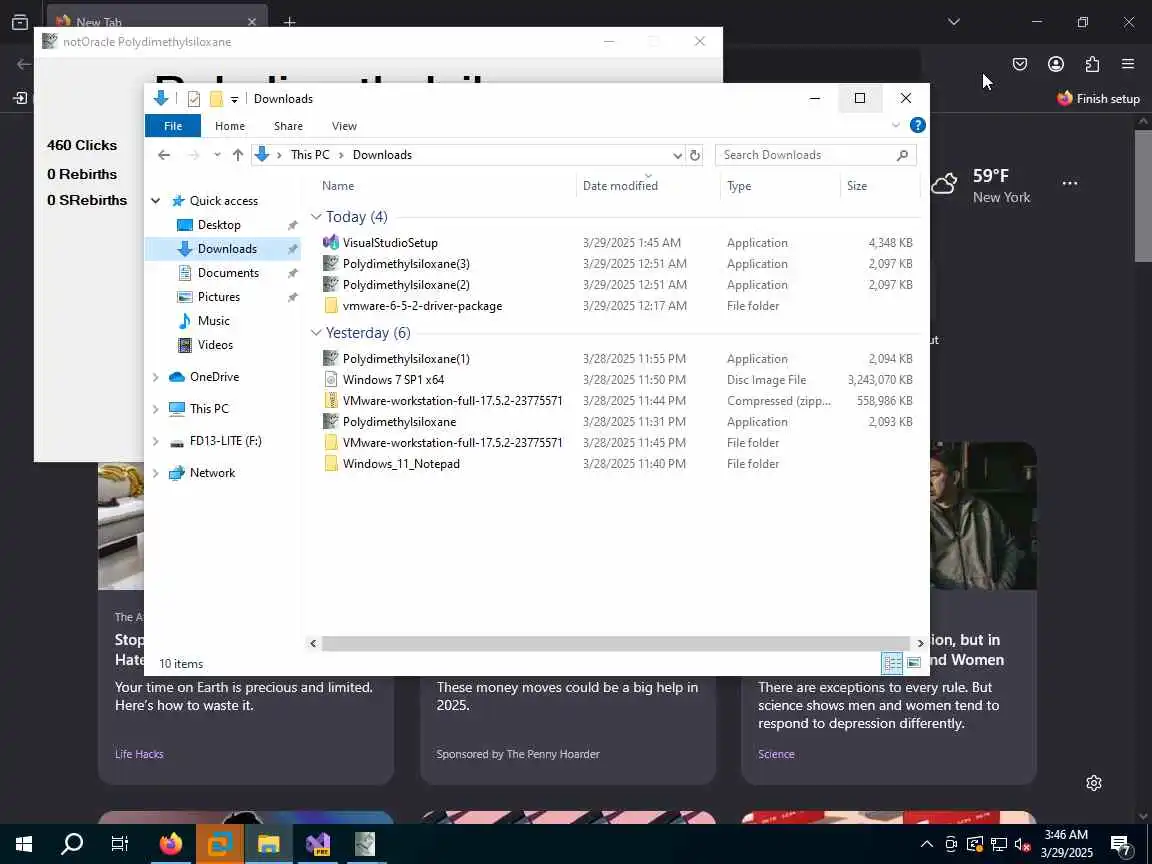Open the address bar history dropdown
This screenshot has height=864, width=1152.
coord(677,155)
